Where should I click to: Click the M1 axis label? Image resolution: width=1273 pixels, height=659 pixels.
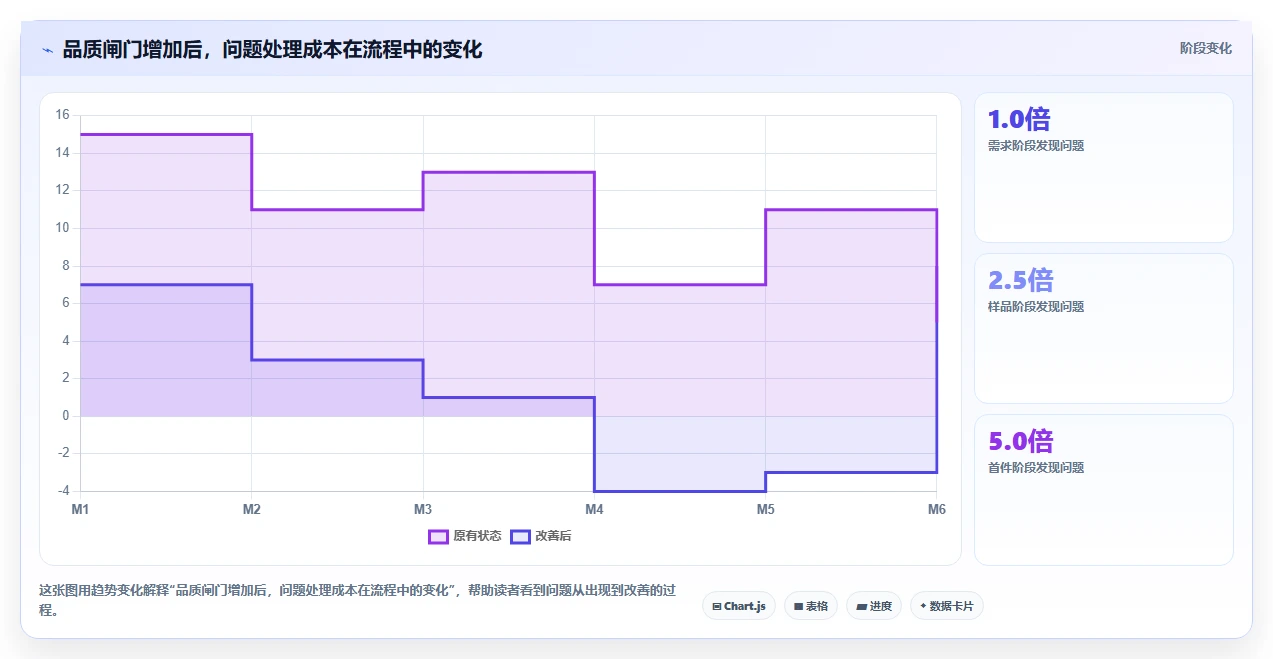tap(80, 510)
